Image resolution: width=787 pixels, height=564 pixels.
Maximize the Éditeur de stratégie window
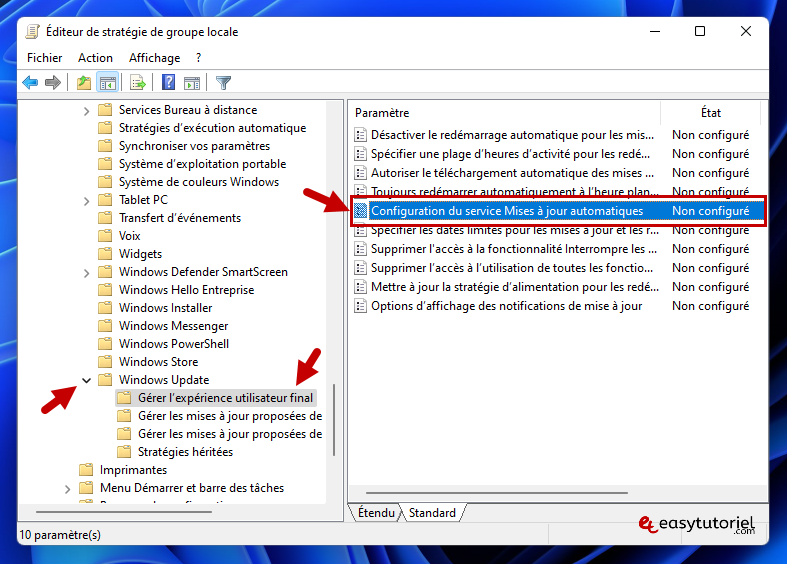tap(700, 31)
